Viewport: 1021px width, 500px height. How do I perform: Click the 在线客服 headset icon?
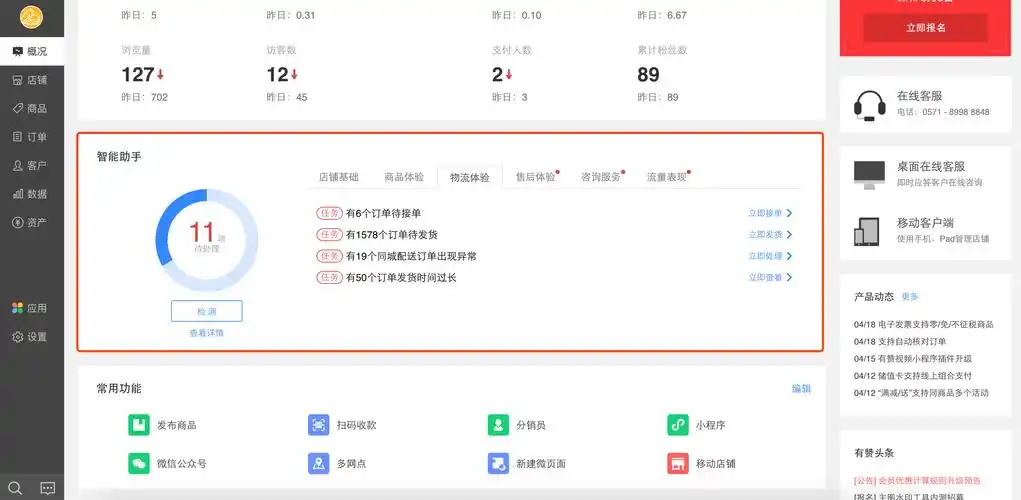coord(870,105)
